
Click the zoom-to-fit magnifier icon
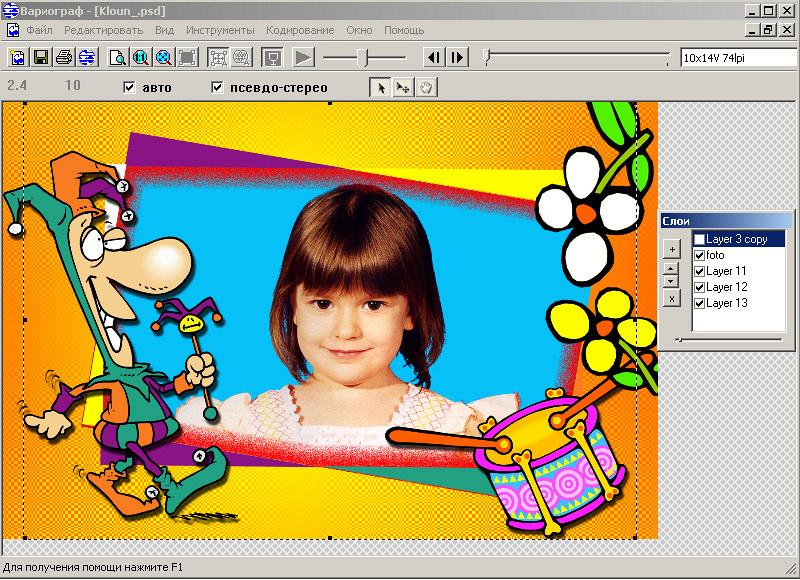click(x=164, y=57)
